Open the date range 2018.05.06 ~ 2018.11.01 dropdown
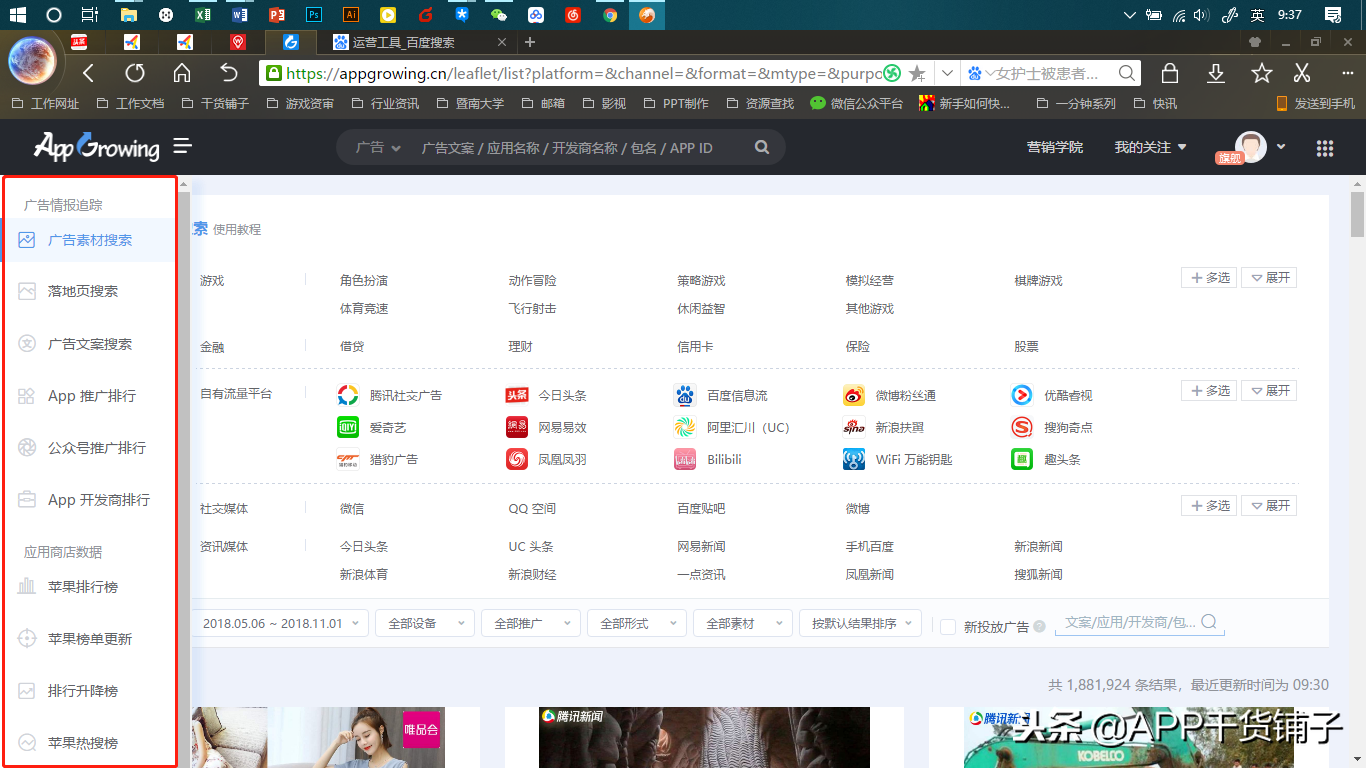 click(x=280, y=623)
